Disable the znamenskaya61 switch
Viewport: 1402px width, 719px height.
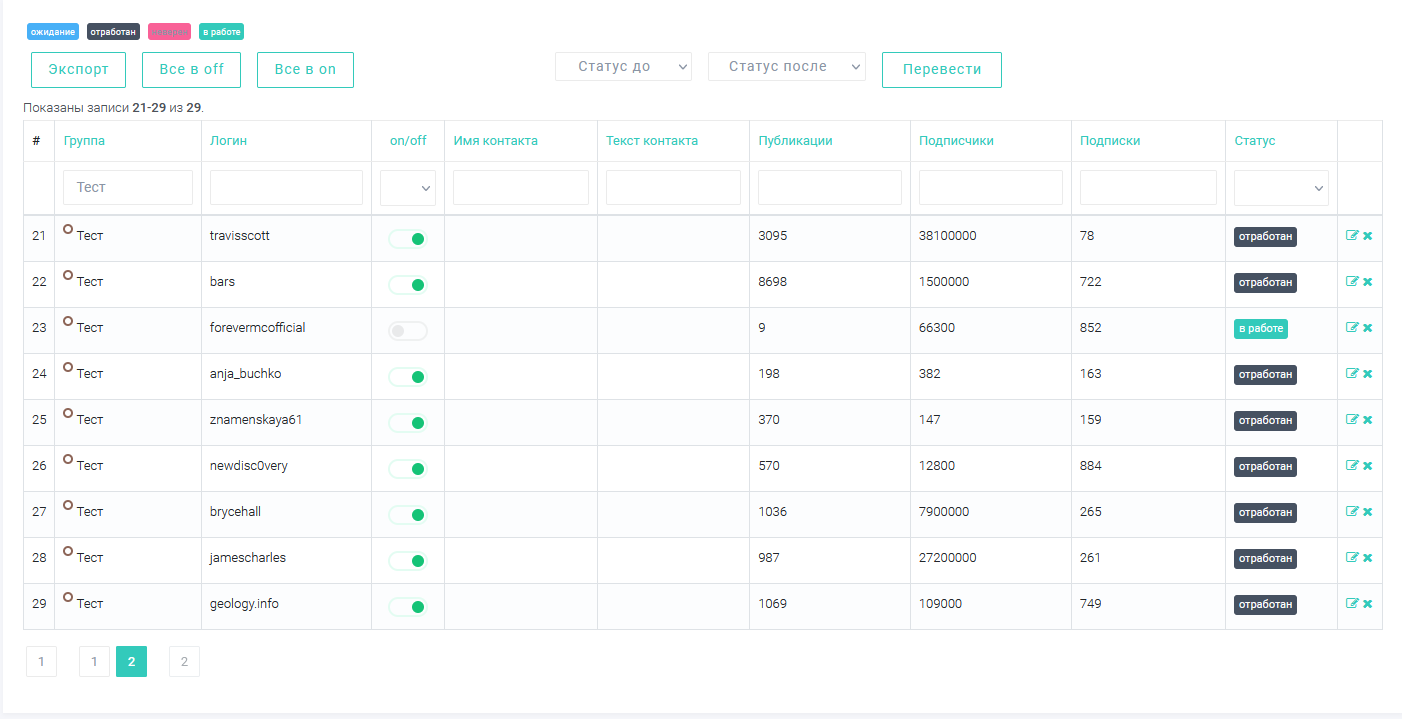click(x=407, y=423)
